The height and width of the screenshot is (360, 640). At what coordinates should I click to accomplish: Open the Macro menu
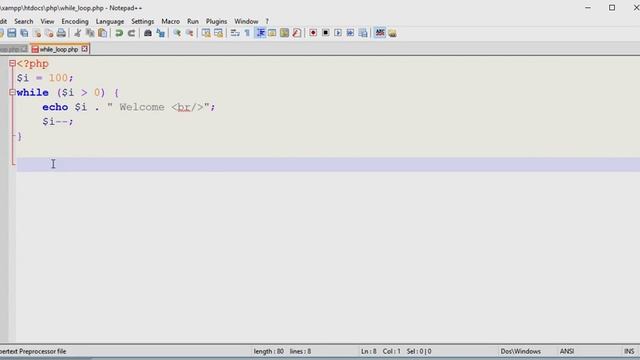(170, 21)
